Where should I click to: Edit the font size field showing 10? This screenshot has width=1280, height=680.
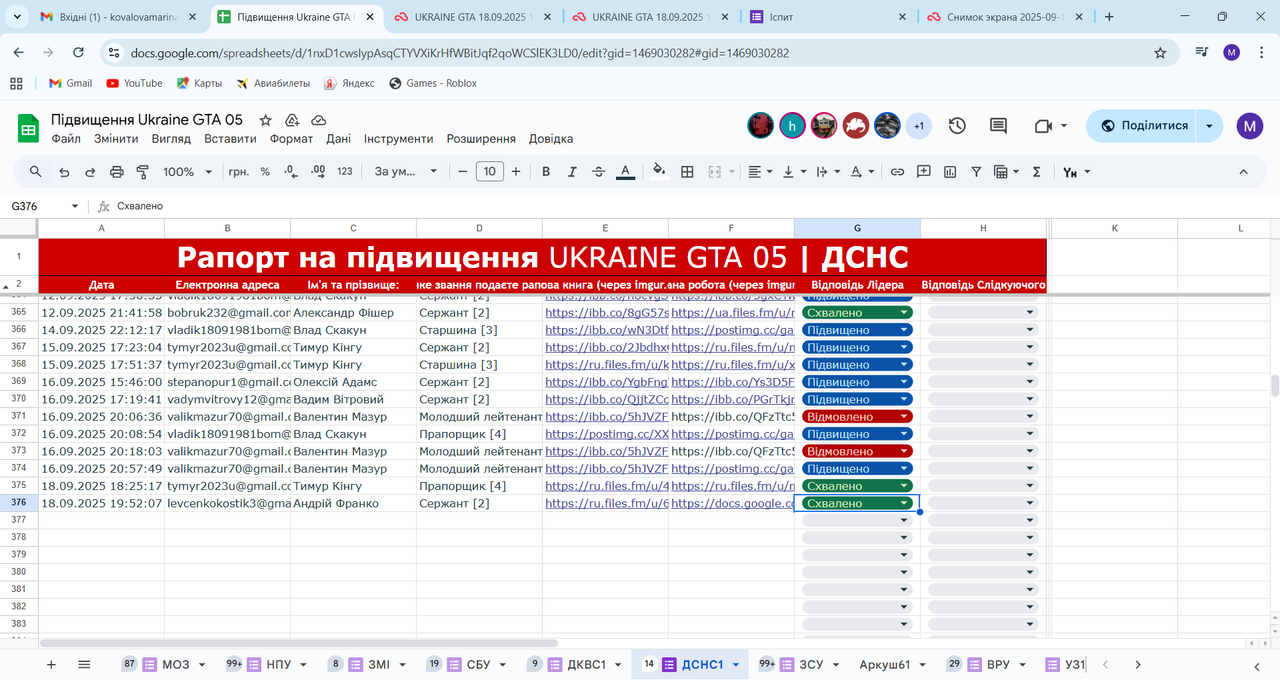pos(489,172)
